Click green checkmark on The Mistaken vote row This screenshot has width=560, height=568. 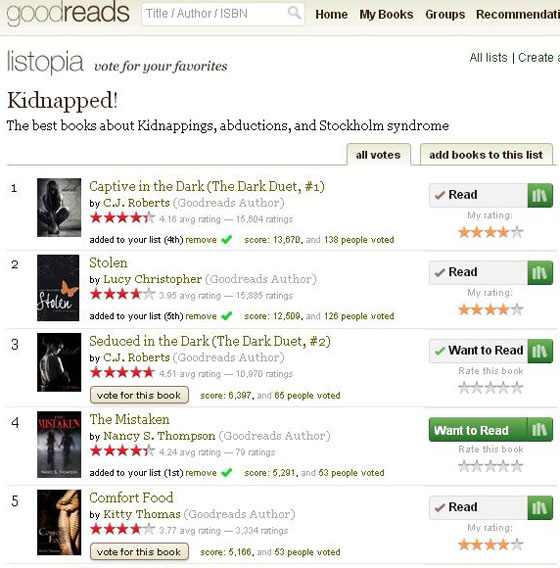pyautogui.click(x=227, y=473)
